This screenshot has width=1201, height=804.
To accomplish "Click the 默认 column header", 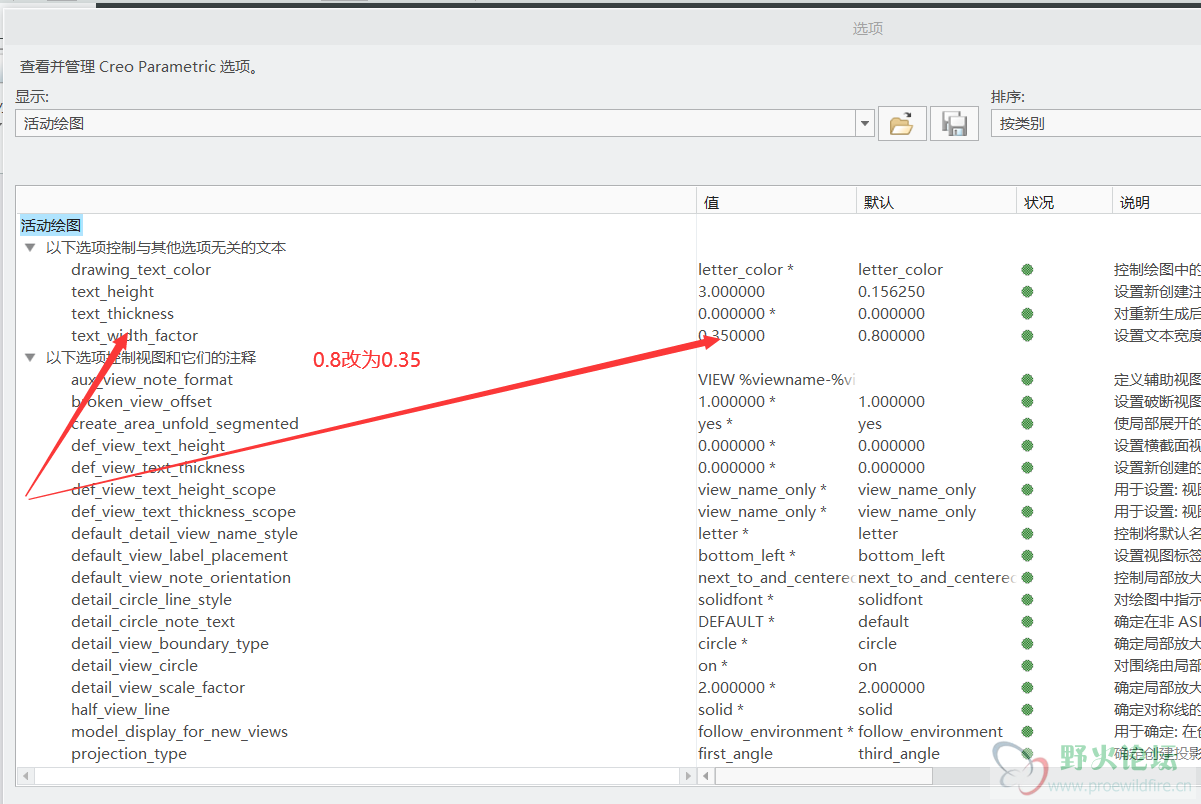I will [936, 202].
